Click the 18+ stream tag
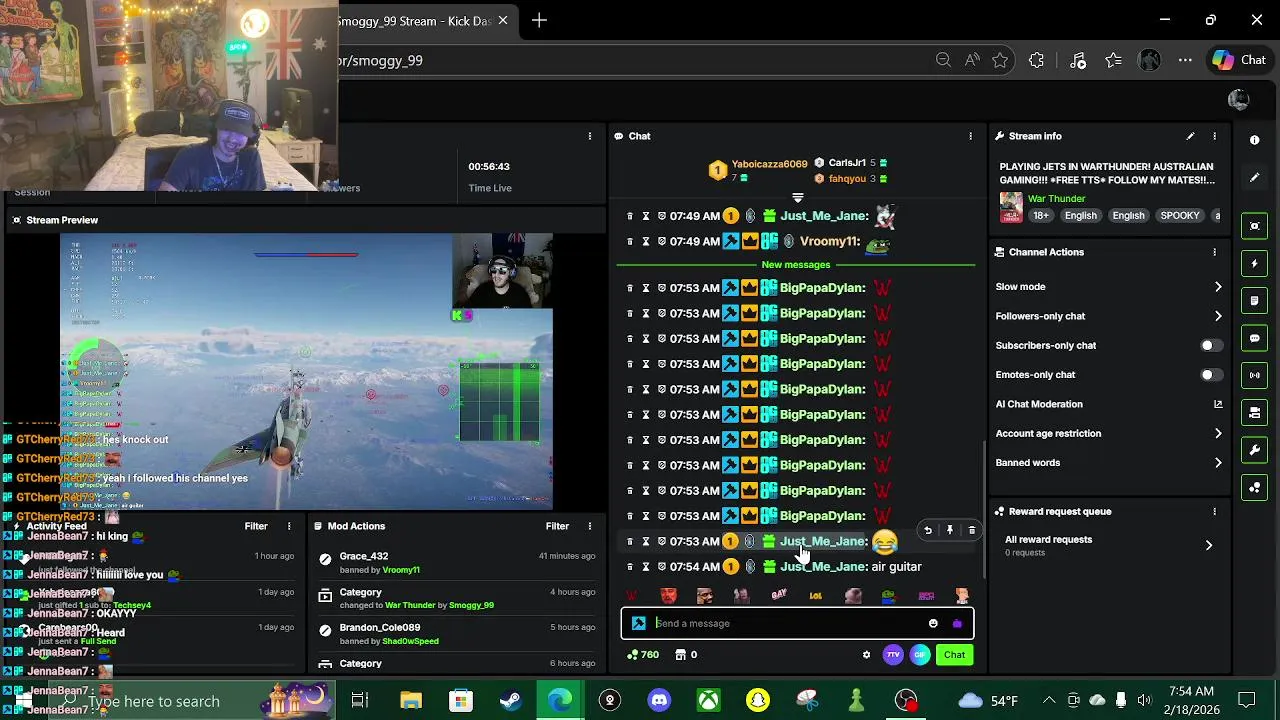The image size is (1280, 720). [x=1040, y=216]
